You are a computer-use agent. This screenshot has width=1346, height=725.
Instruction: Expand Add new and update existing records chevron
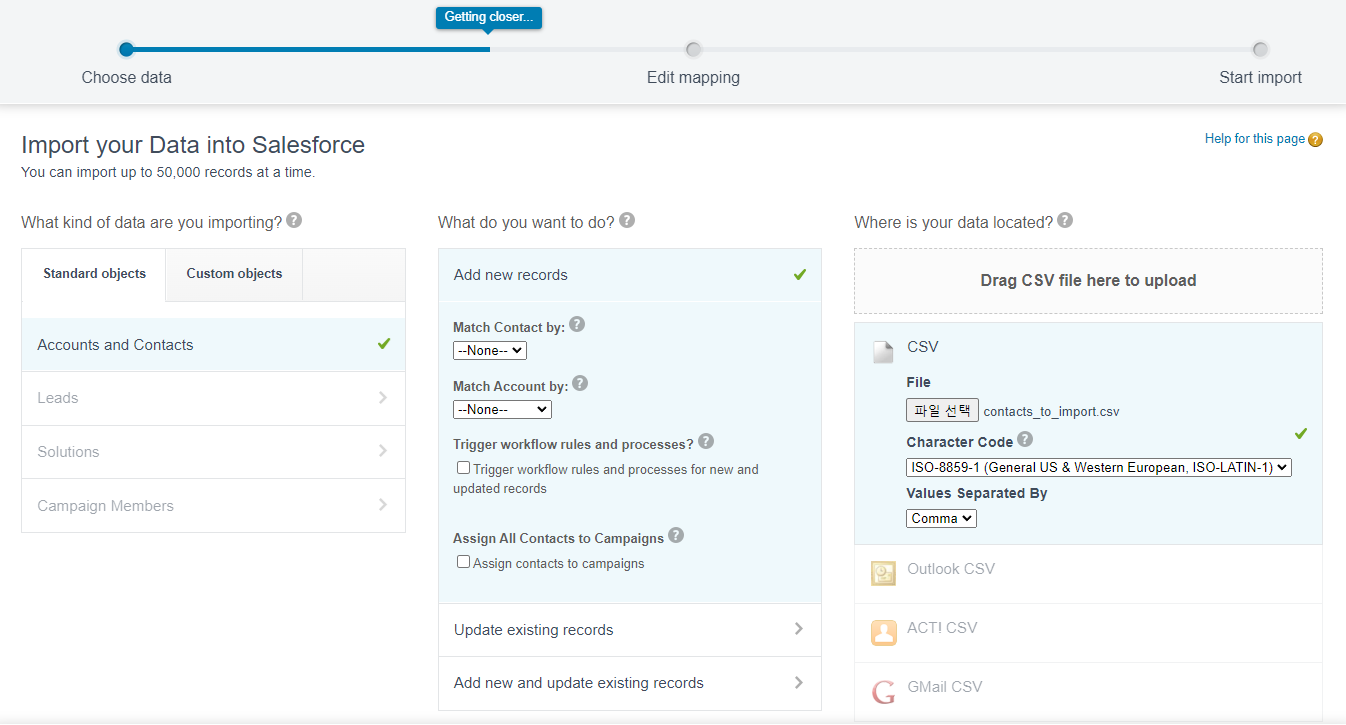point(799,683)
